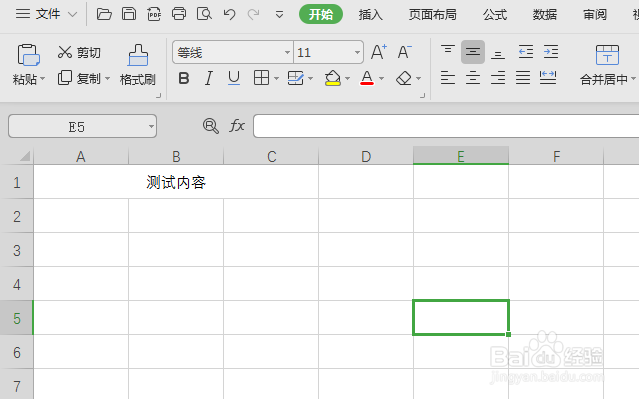Toggle center horizontal alignment
Image resolution: width=639 pixels, height=399 pixels.
coord(473,77)
